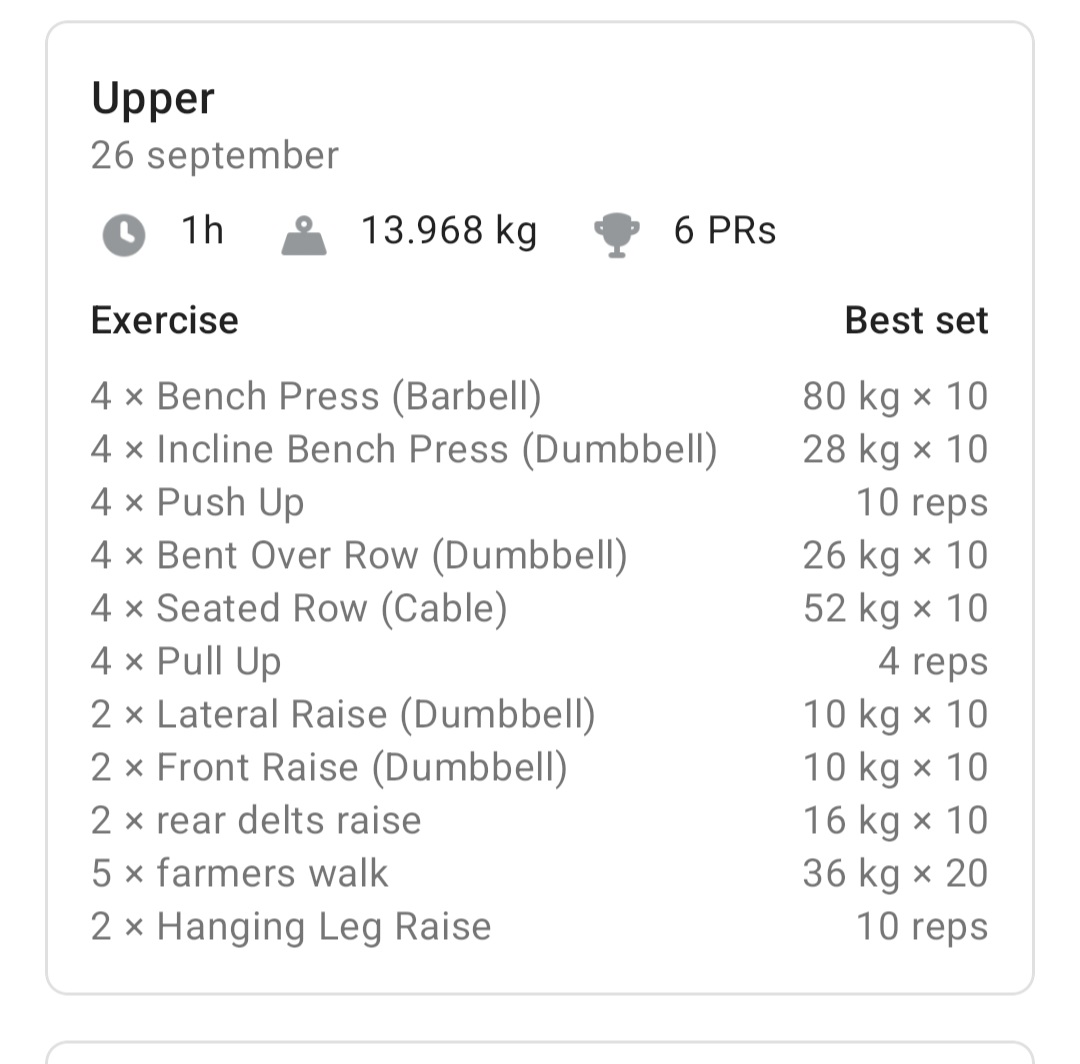Screen dimensions: 1080x1064
Task: Open the Hanging Leg Raise row
Action: [x=291, y=927]
